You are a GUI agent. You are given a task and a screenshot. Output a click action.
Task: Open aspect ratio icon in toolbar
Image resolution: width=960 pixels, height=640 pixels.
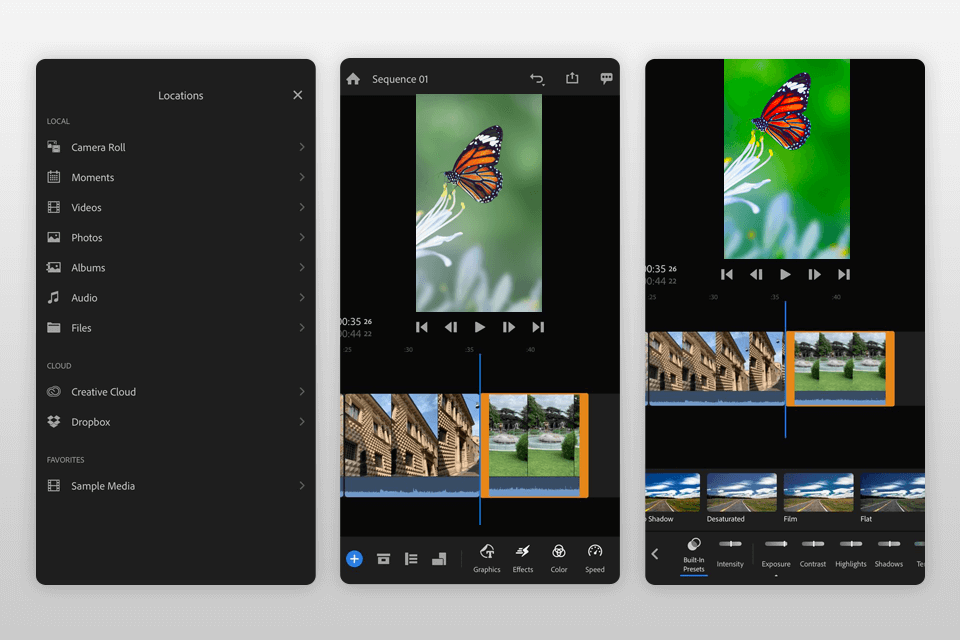click(439, 559)
